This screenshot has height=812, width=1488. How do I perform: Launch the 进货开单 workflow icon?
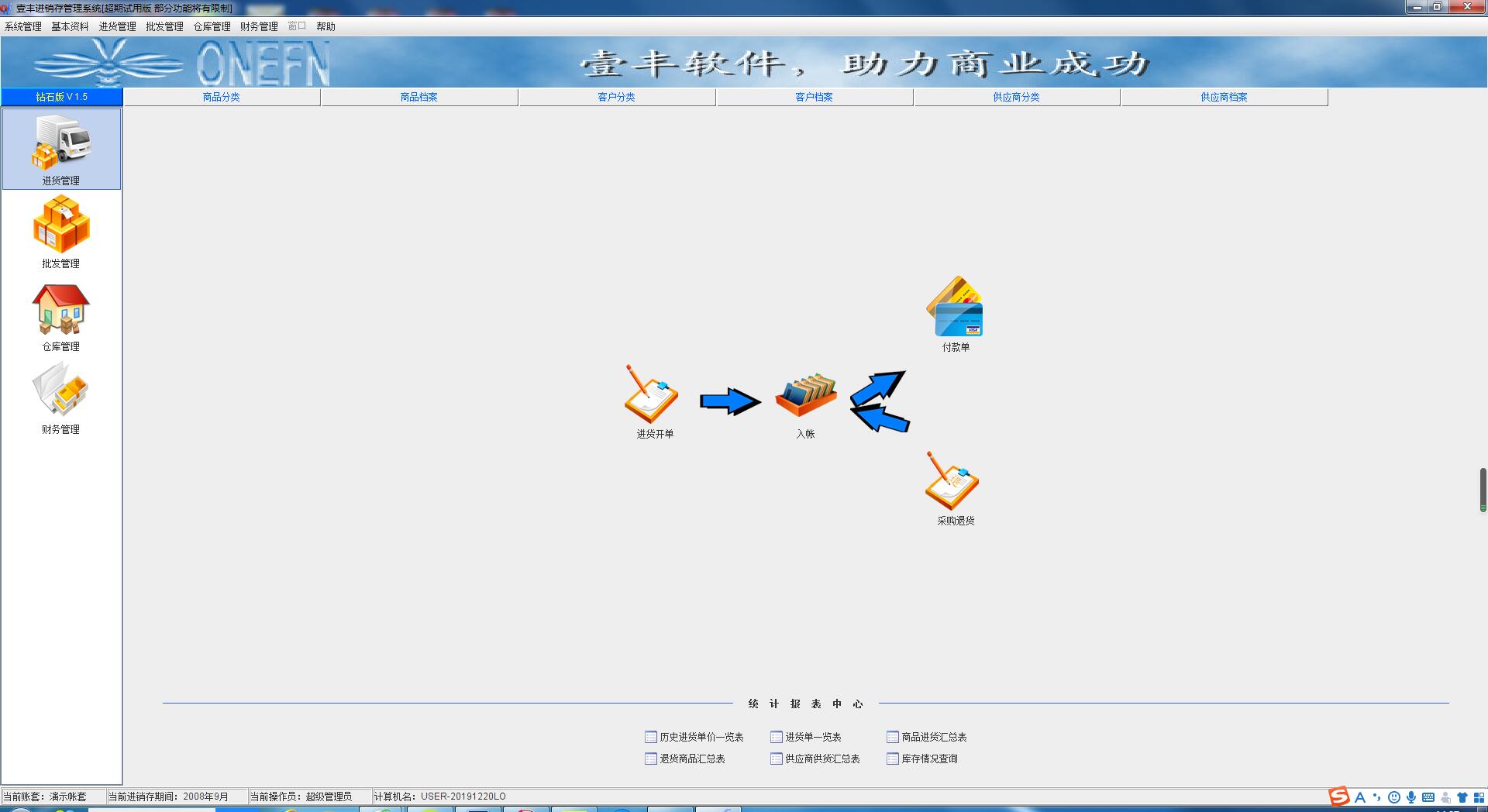click(x=653, y=401)
